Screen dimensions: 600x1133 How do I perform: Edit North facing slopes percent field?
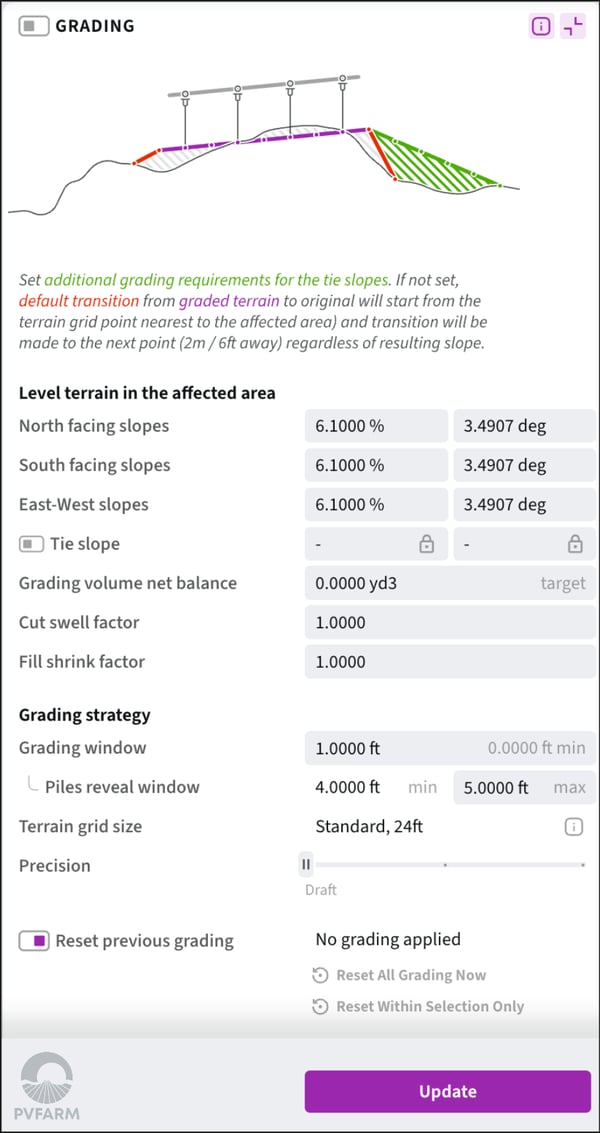pos(376,426)
